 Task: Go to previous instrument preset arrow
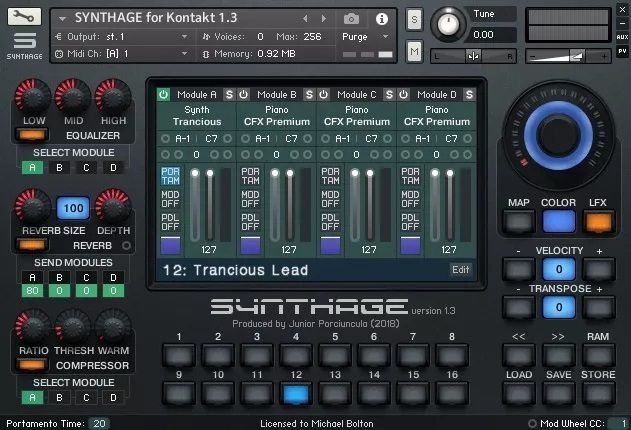(305, 19)
